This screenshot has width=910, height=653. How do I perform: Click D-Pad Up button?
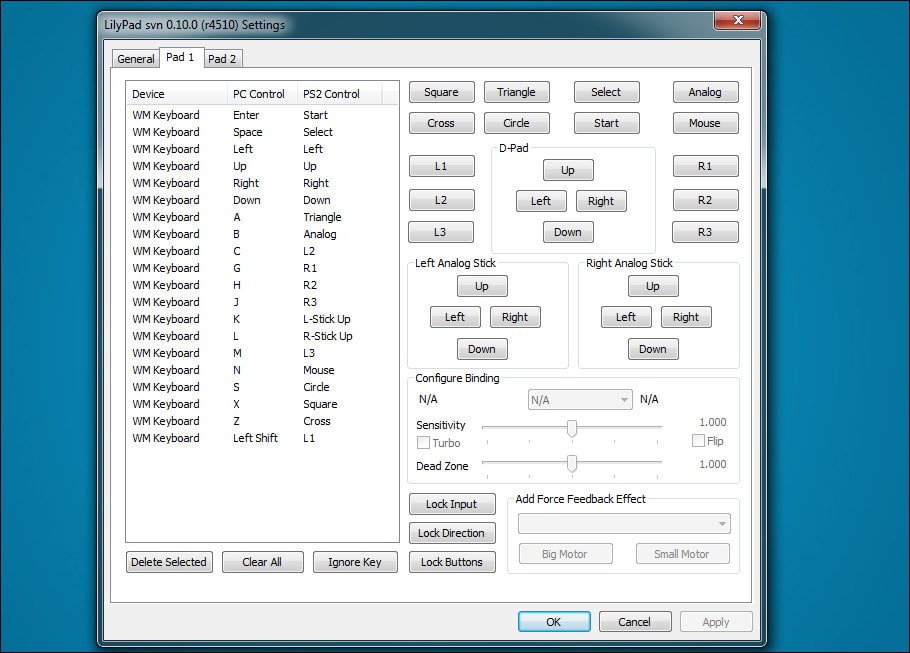tap(568, 170)
